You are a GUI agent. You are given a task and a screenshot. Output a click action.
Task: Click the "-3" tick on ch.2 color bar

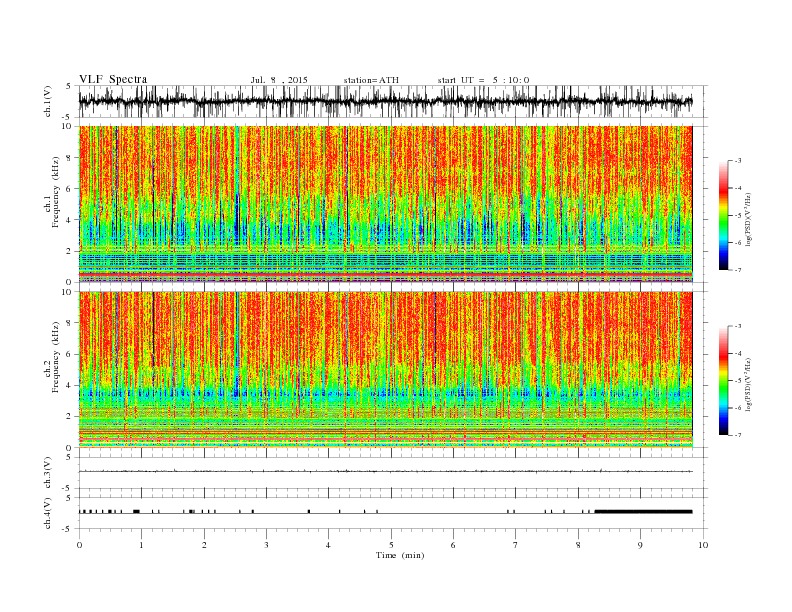738,326
